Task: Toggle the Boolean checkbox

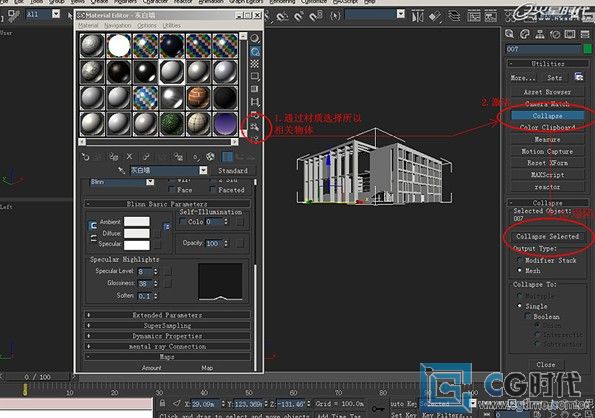Action: pyautogui.click(x=528, y=316)
